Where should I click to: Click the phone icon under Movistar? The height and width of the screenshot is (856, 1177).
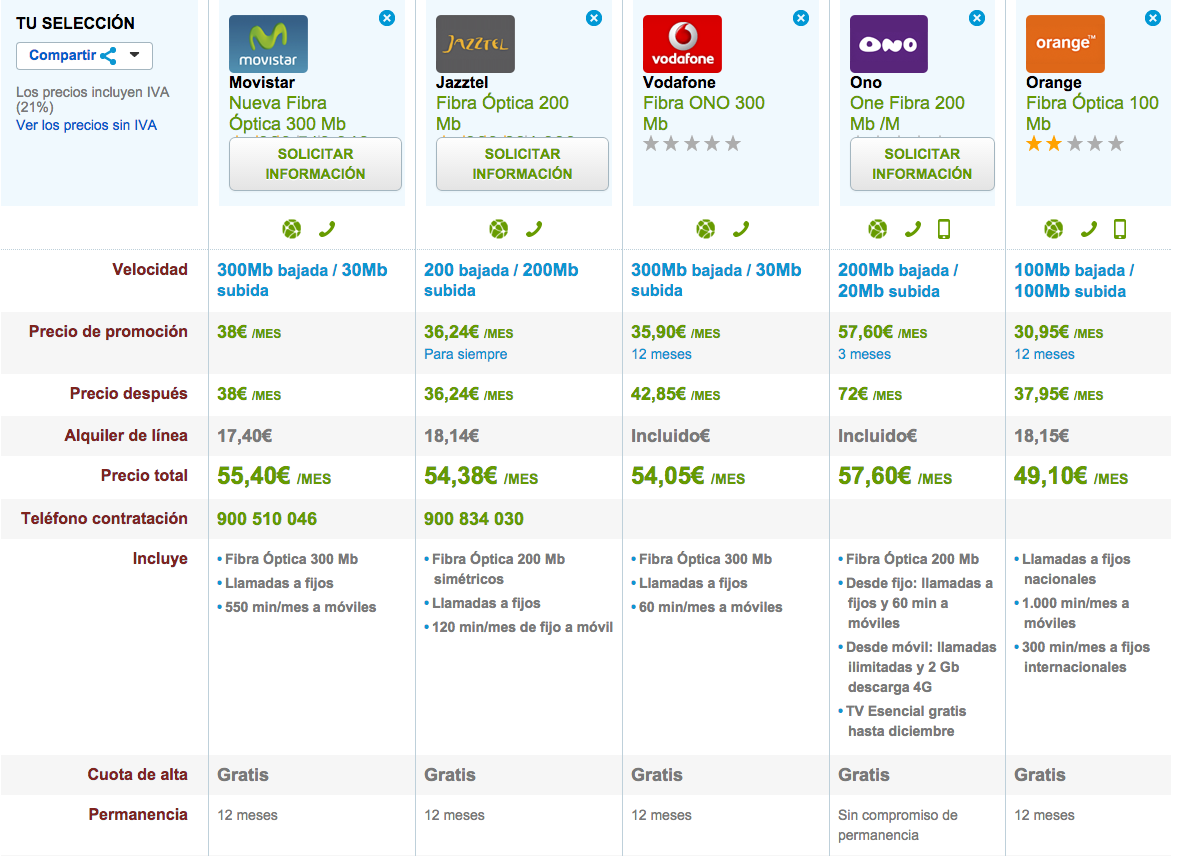327,229
